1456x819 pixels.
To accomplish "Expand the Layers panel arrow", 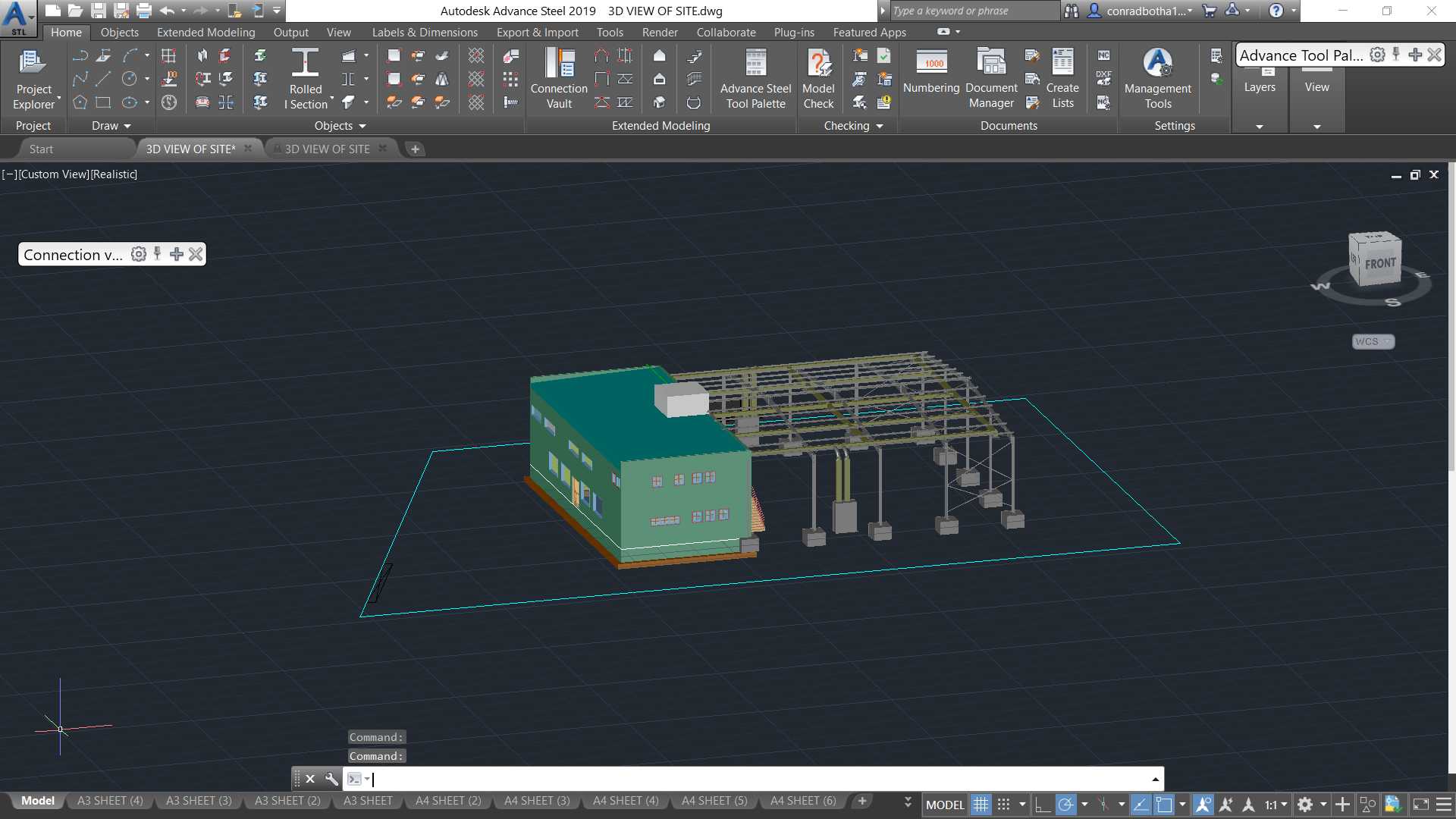I will [x=1260, y=127].
